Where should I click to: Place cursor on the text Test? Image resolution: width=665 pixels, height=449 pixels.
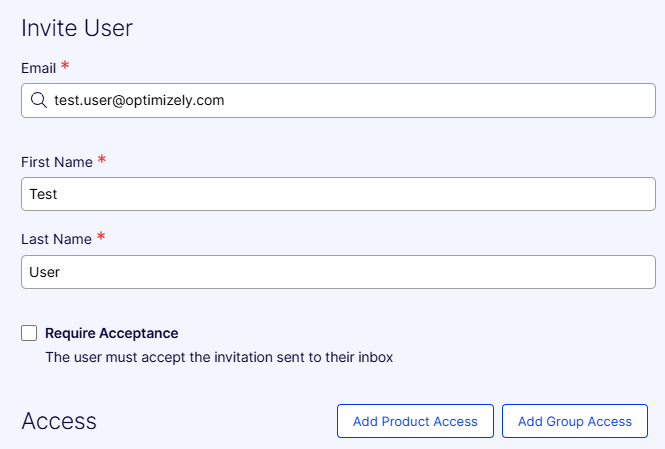click(x=43, y=194)
